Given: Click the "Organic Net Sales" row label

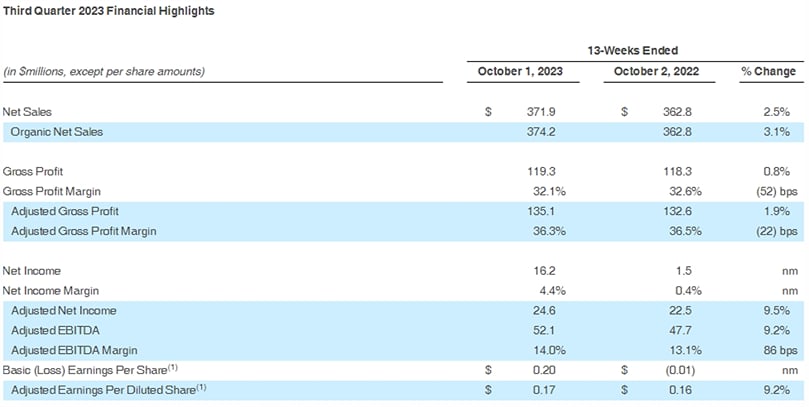Looking at the screenshot, I should [57, 132].
